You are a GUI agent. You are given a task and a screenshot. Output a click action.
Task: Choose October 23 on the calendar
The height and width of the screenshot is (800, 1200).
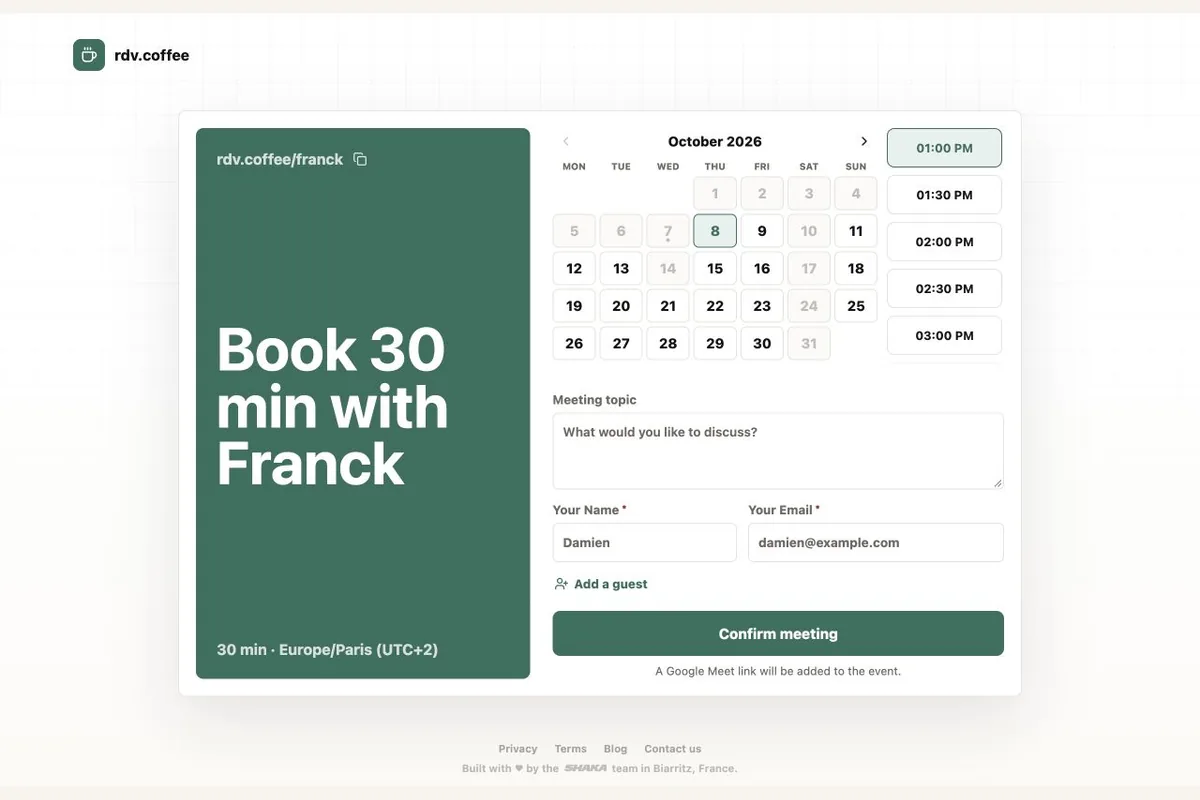click(762, 306)
